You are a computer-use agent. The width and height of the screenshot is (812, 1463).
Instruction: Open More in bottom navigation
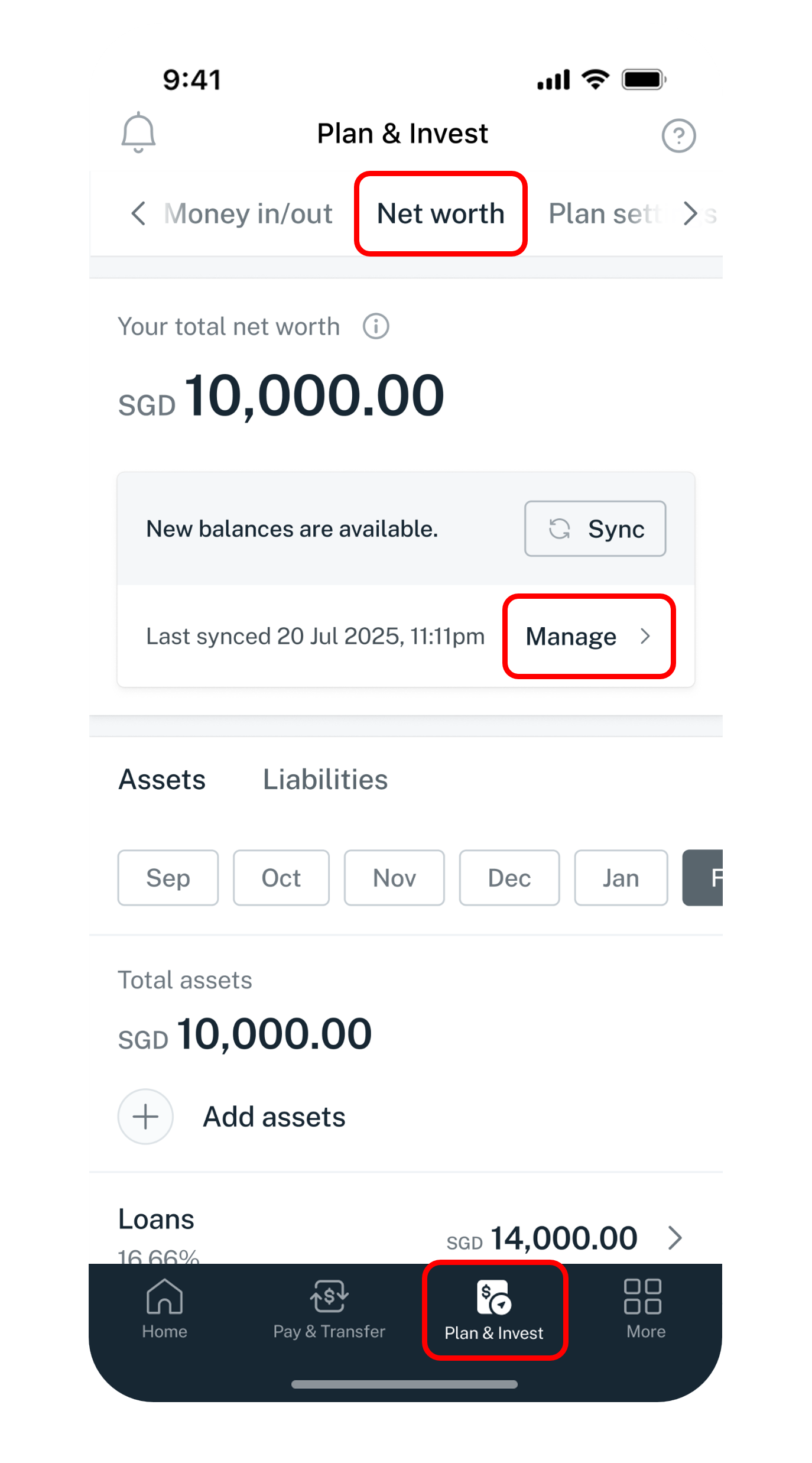(645, 1309)
